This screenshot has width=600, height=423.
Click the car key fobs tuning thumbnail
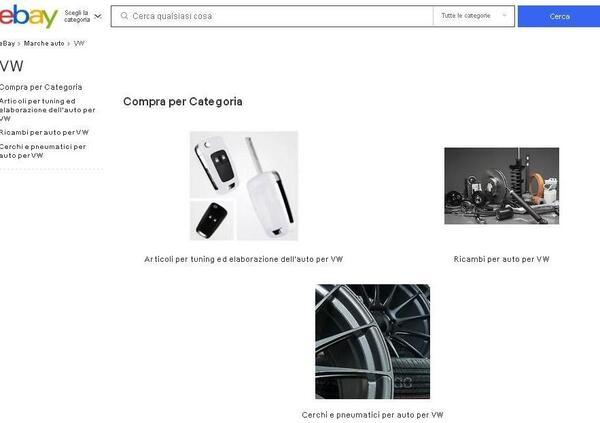244,186
